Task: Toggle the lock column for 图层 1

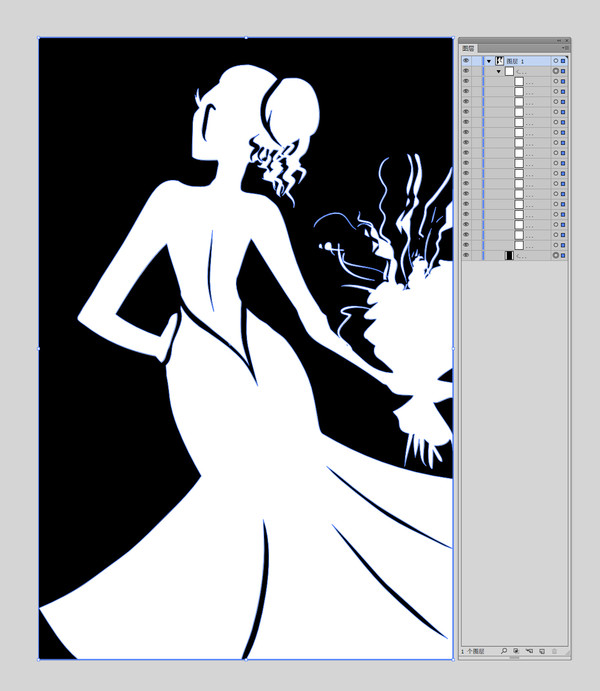Action: point(477,61)
